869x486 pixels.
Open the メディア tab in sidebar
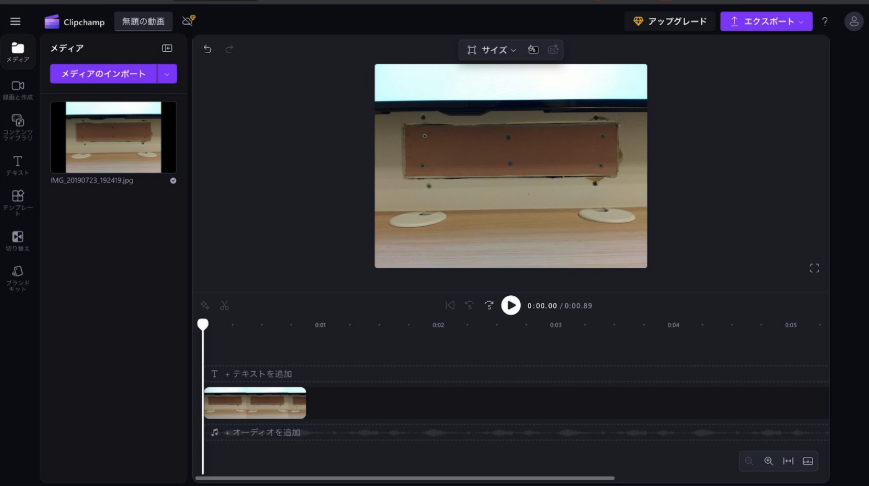tap(18, 52)
